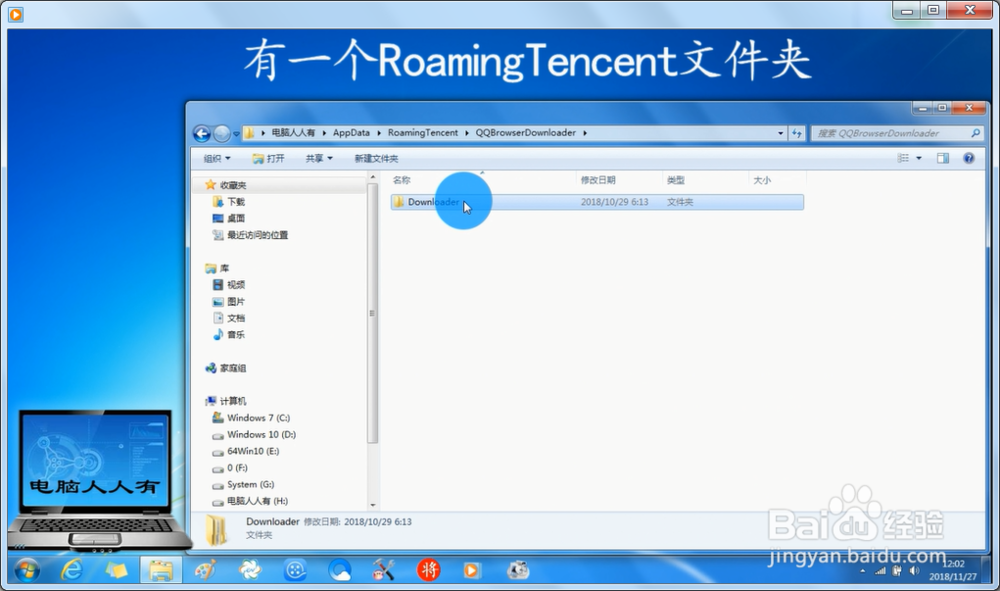Open Explorer help question mark icon
Screen dimensions: 1000x591
click(x=969, y=158)
